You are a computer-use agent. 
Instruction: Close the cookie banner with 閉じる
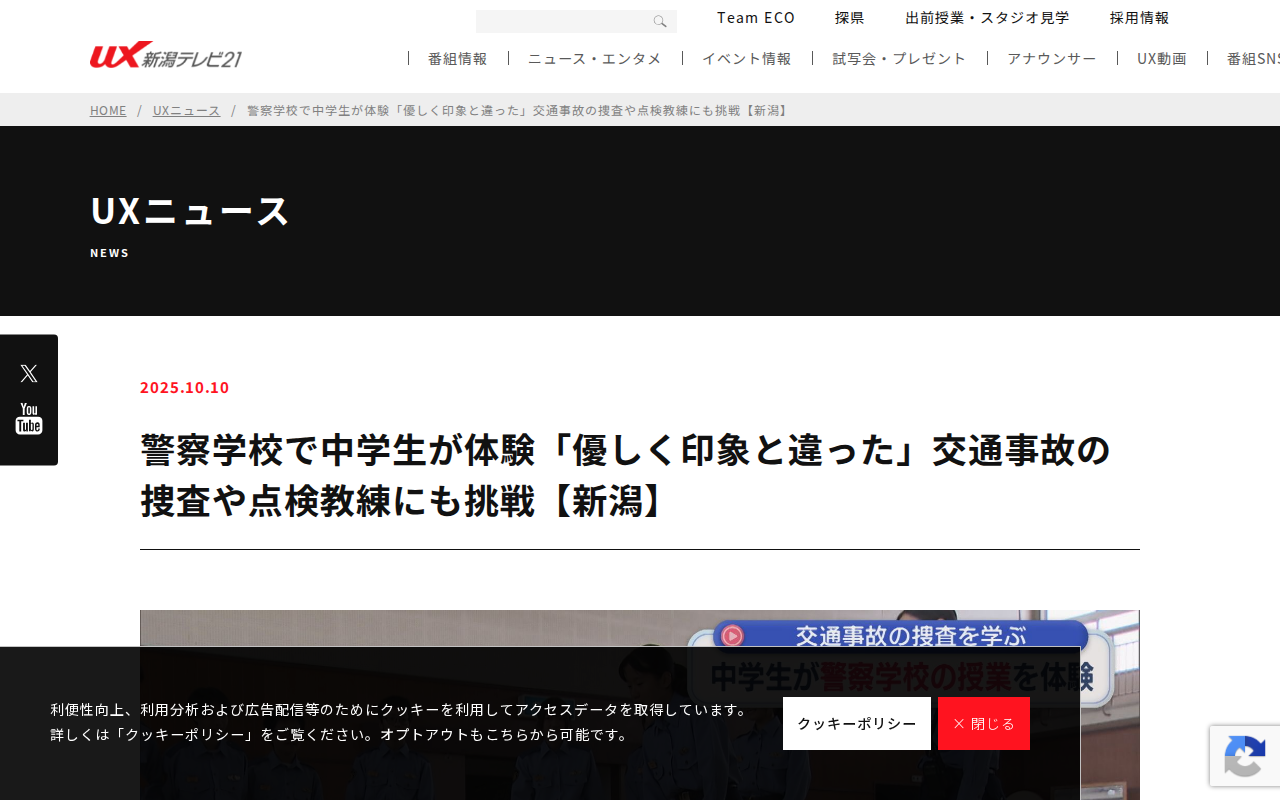984,723
